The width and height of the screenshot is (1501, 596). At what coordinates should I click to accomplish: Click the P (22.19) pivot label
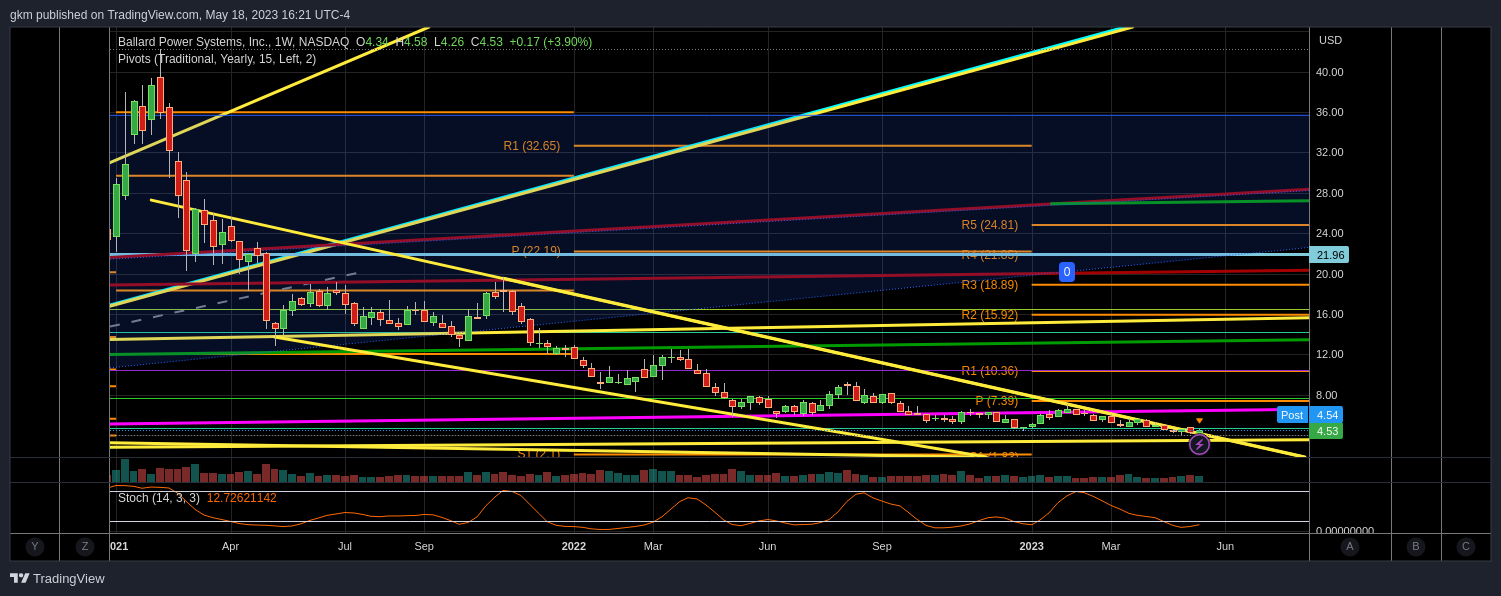(536, 251)
